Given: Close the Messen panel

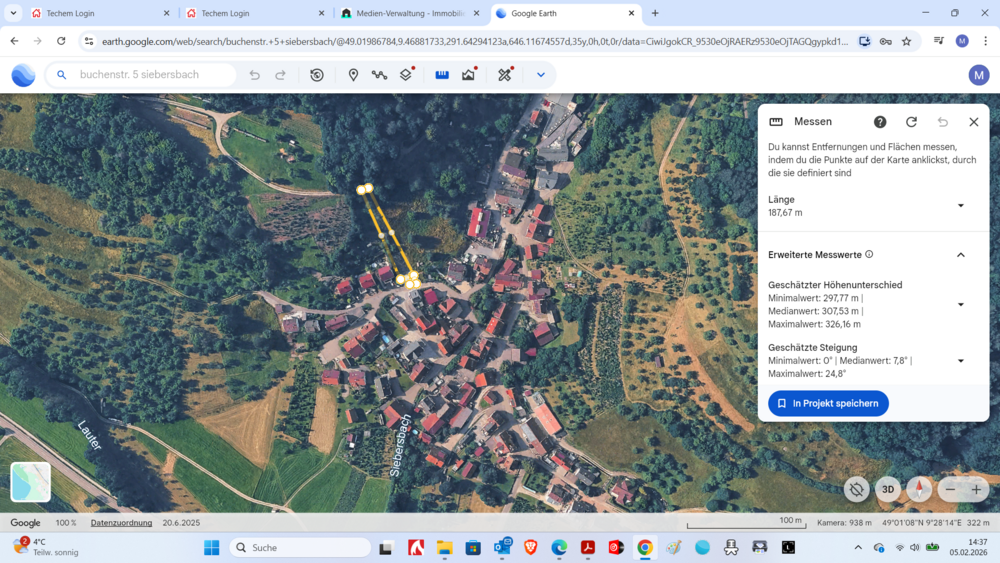Looking at the screenshot, I should 973,122.
